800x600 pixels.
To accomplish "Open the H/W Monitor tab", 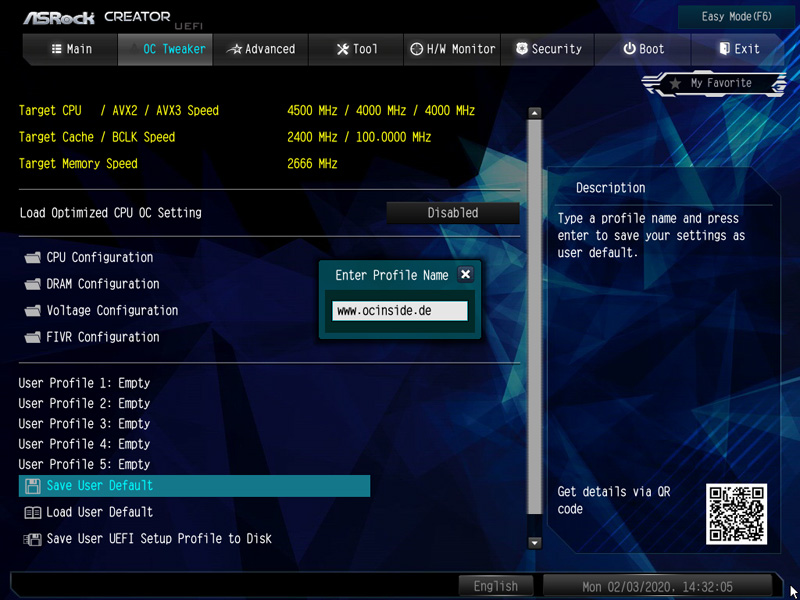I will (x=452, y=49).
